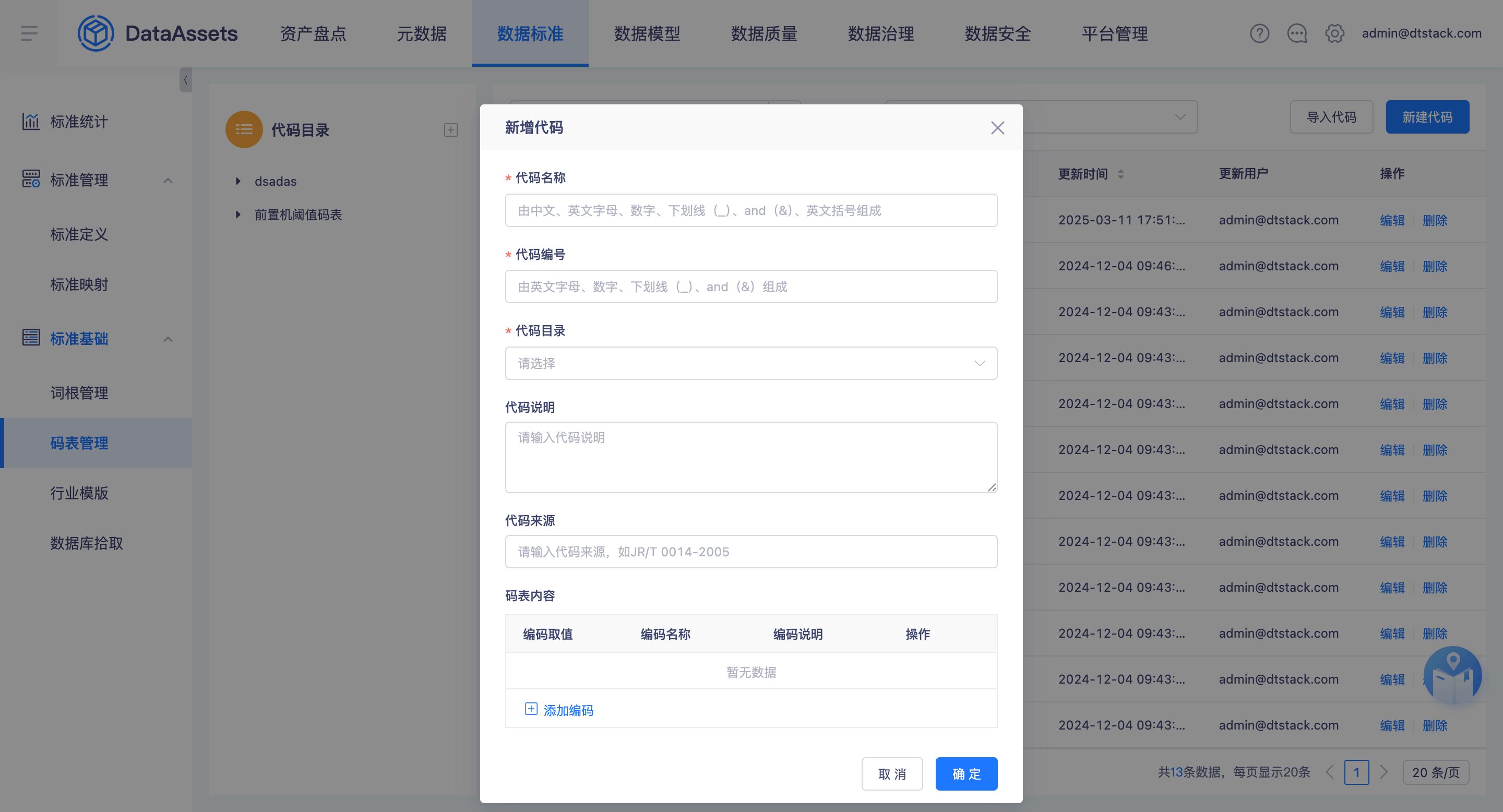Open the help question mark icon
Screen dimensions: 1503x812
pyautogui.click(x=1259, y=33)
